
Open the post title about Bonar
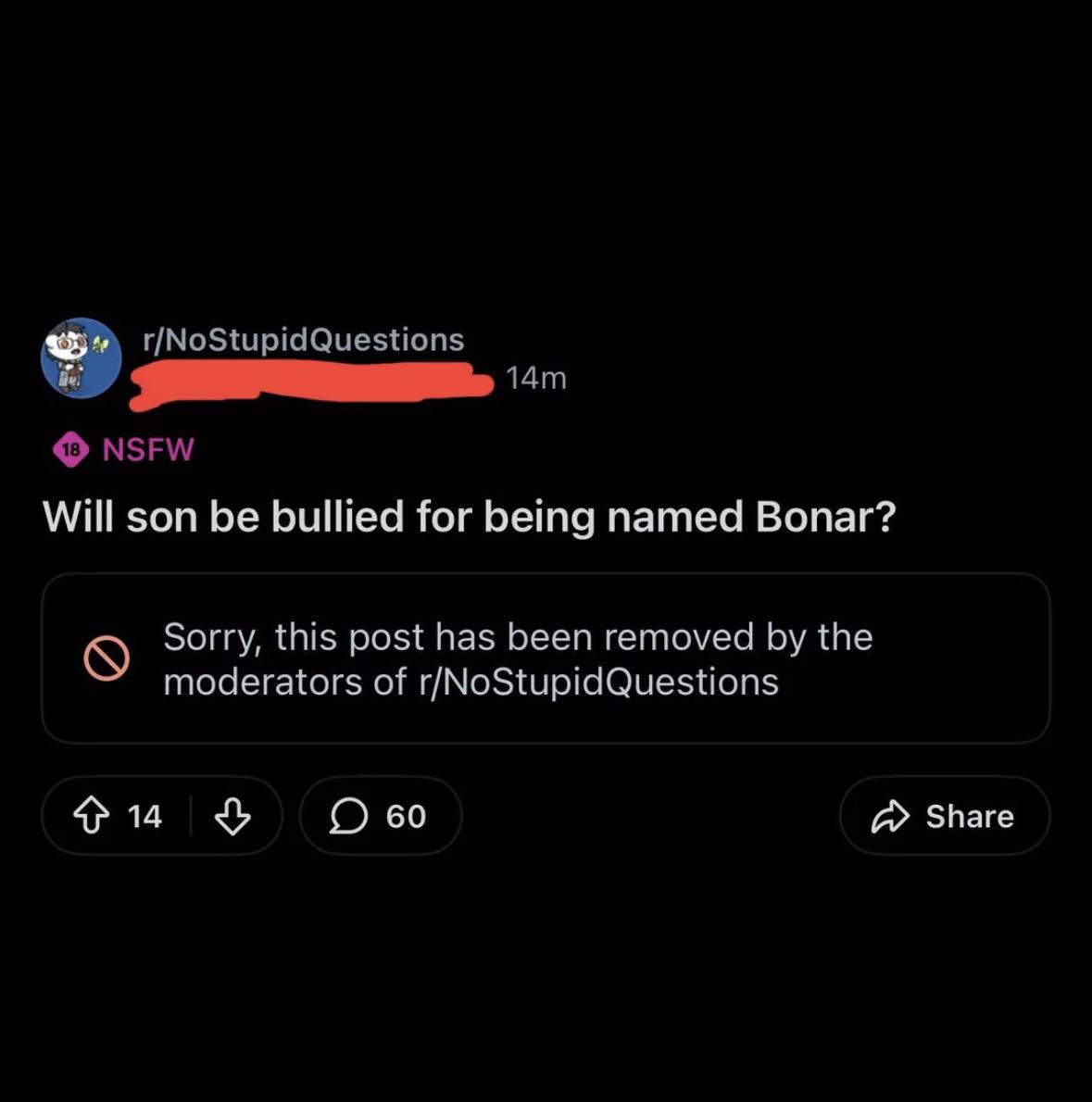[x=469, y=516]
